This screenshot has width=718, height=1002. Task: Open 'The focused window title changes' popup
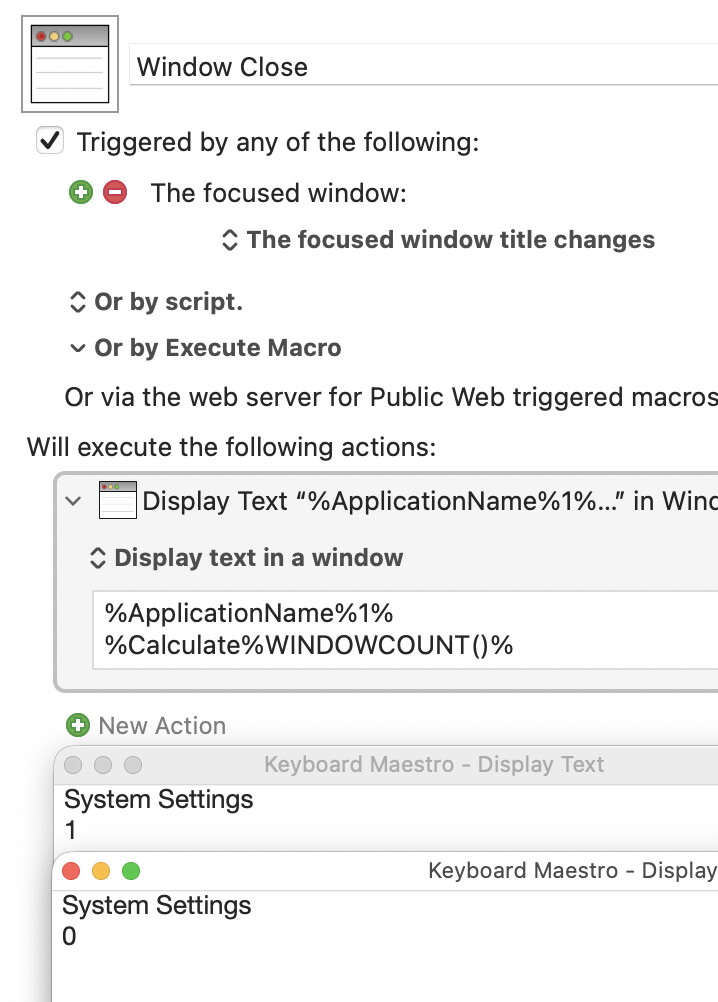(x=438, y=240)
